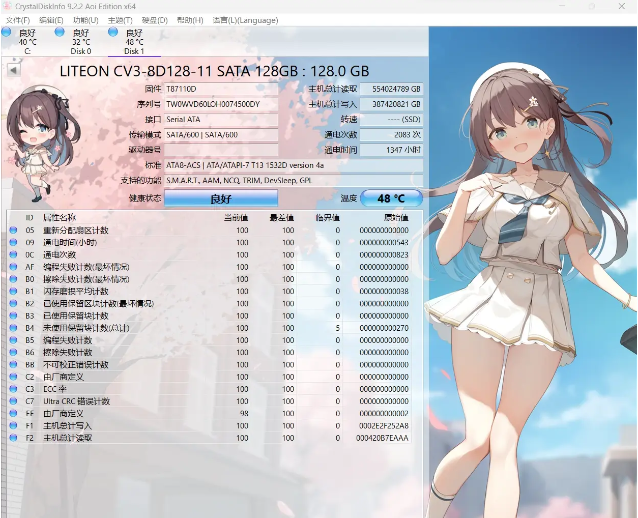Open the 功能(U) menu
This screenshot has height=518, width=638.
(86, 19)
